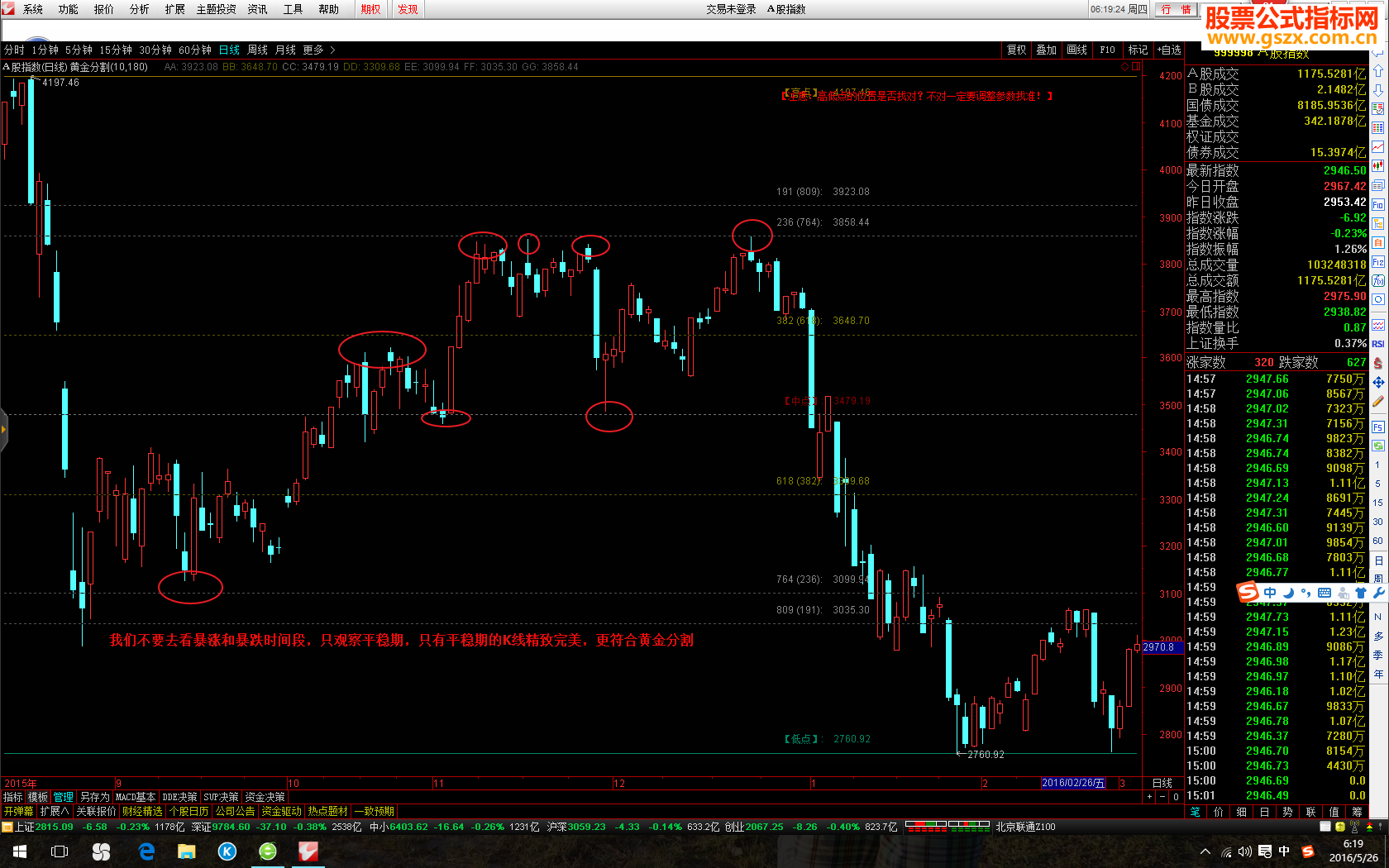
Task: Click the F12 icon in right sidebar
Action: (x=1378, y=261)
